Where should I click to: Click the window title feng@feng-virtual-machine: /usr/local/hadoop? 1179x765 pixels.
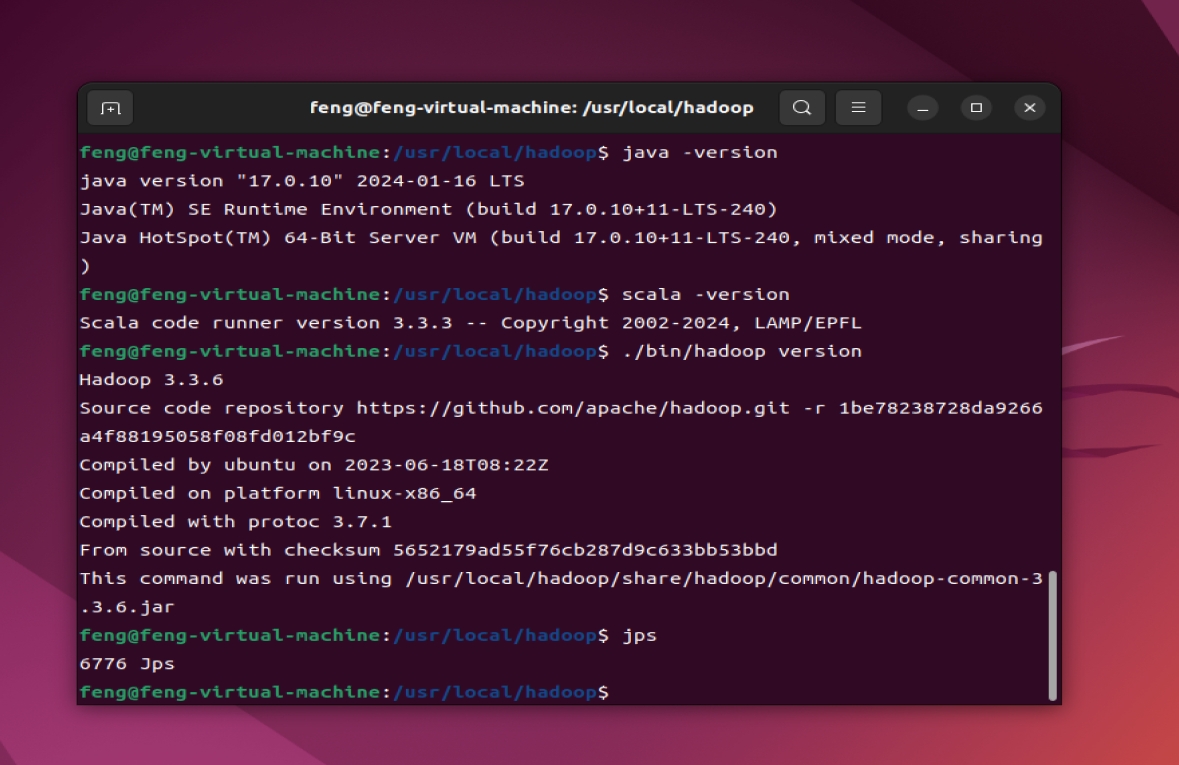532,108
